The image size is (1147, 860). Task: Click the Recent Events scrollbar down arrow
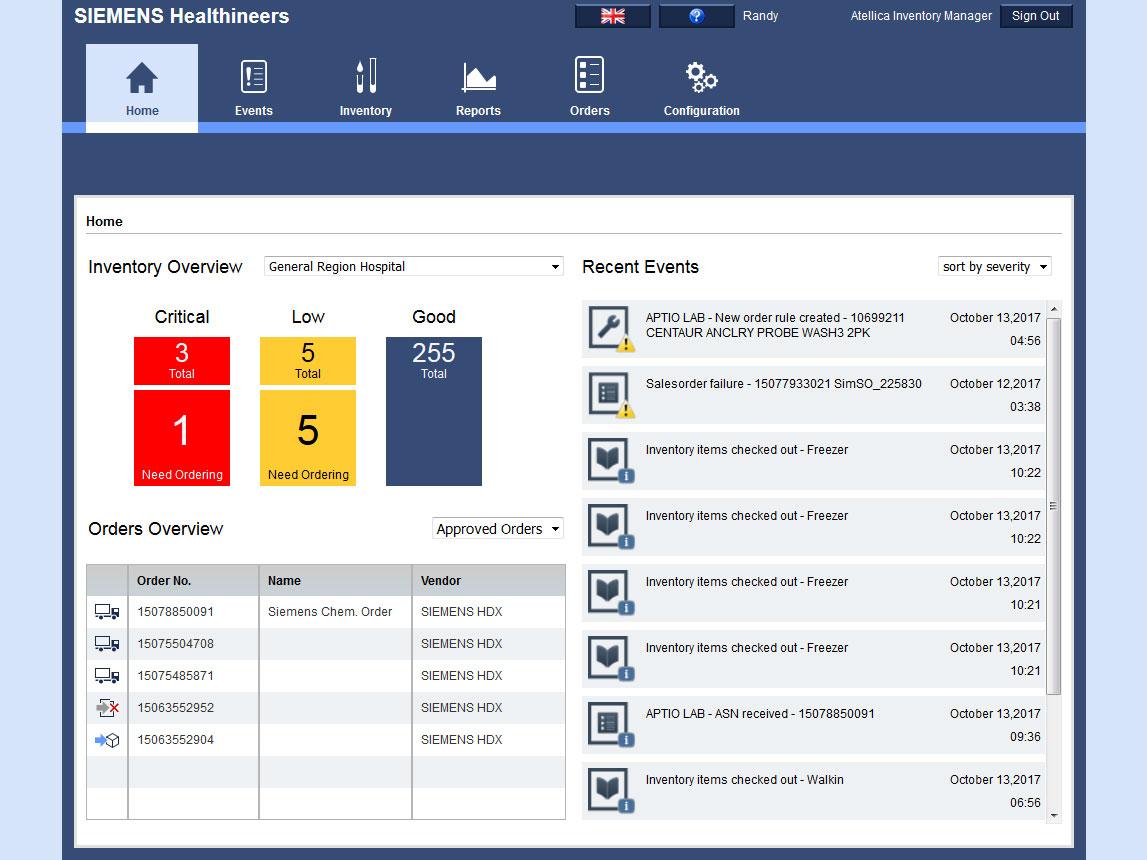1053,816
